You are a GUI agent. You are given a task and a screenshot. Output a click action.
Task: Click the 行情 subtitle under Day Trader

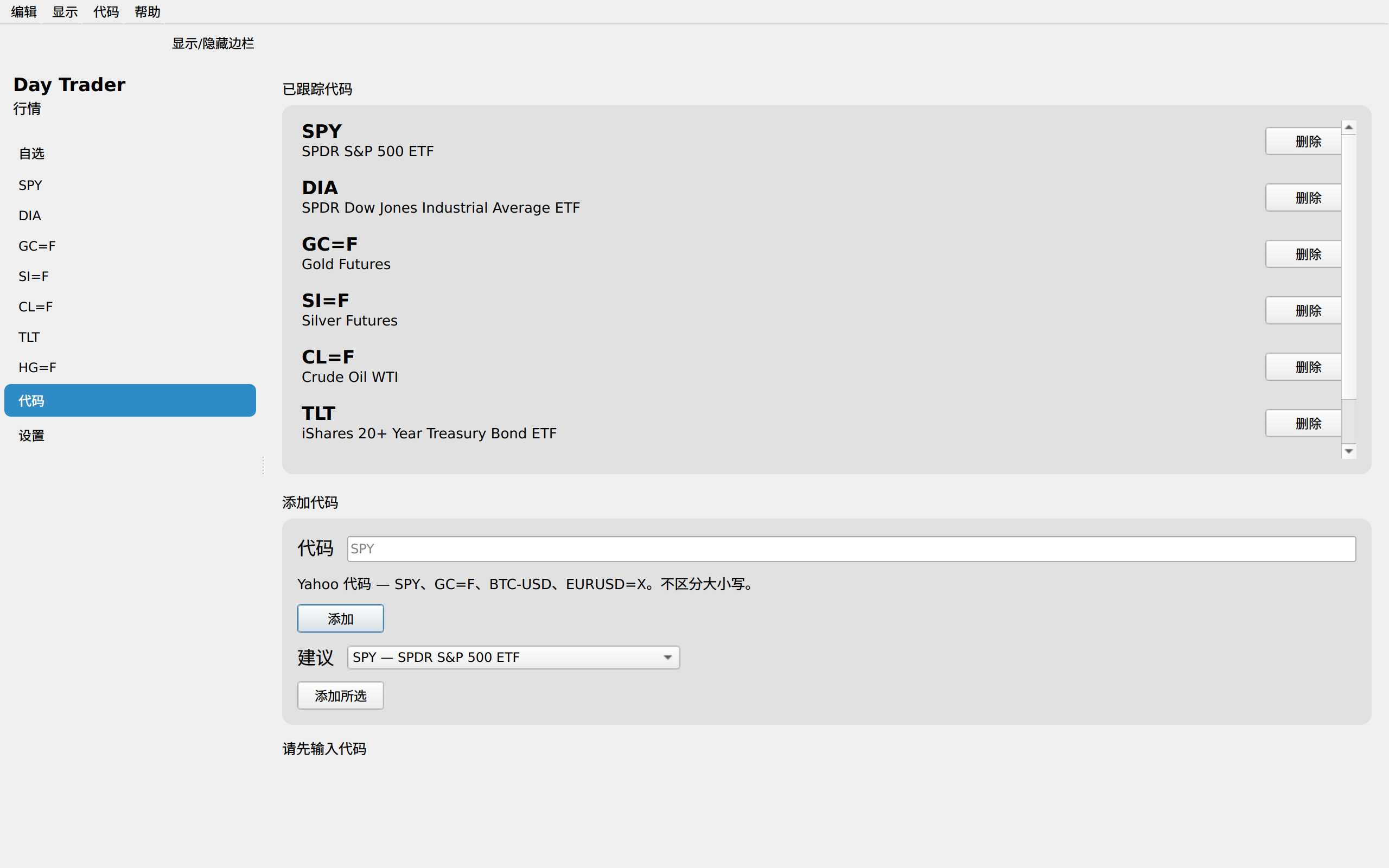click(x=27, y=109)
